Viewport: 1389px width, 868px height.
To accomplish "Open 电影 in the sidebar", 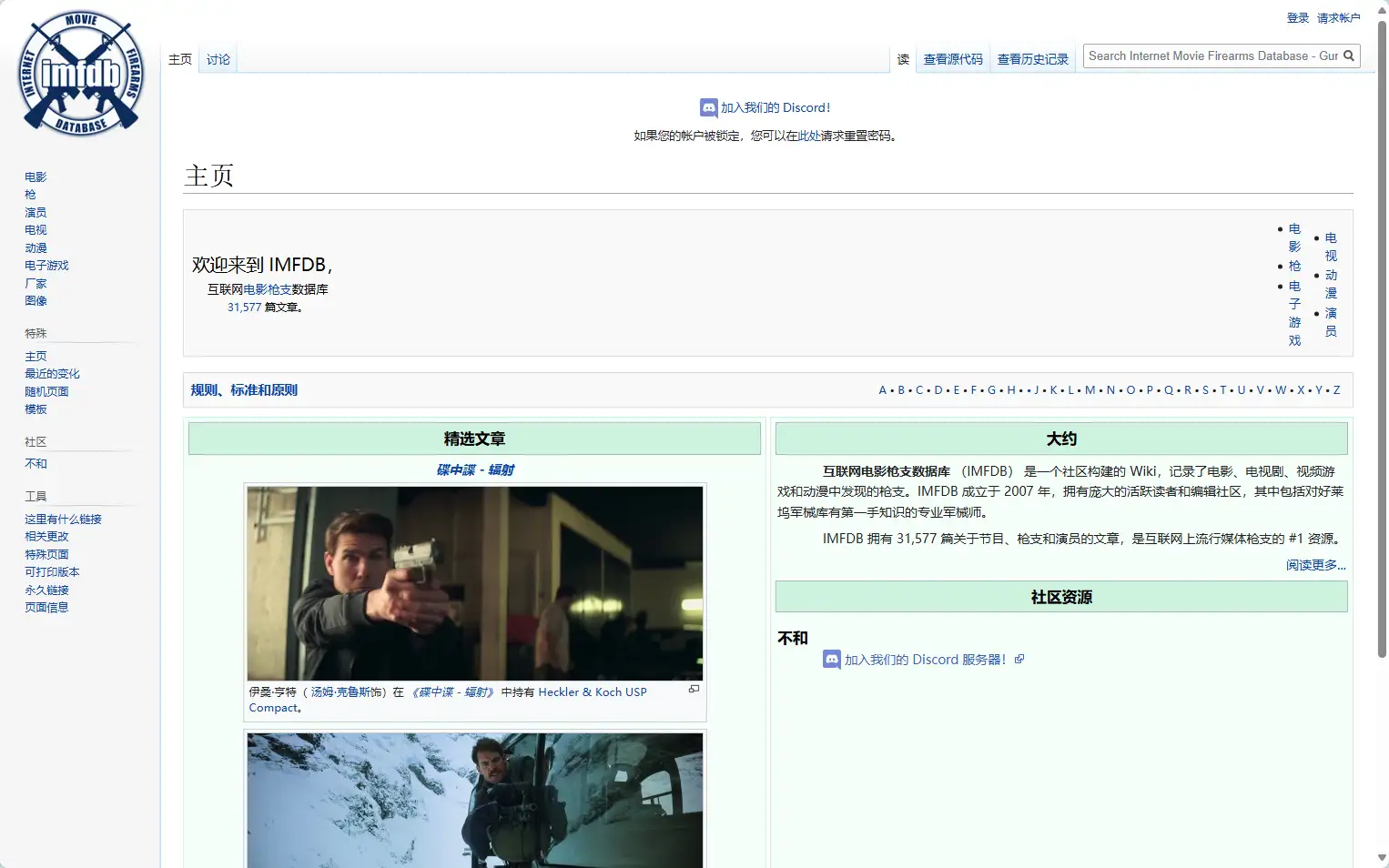I will pos(35,177).
